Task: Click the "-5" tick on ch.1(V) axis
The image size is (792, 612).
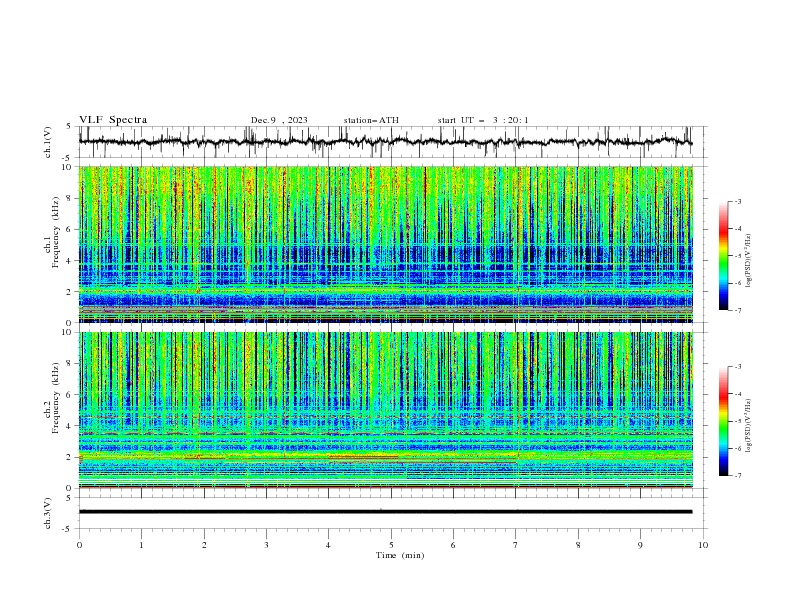Action: click(68, 158)
